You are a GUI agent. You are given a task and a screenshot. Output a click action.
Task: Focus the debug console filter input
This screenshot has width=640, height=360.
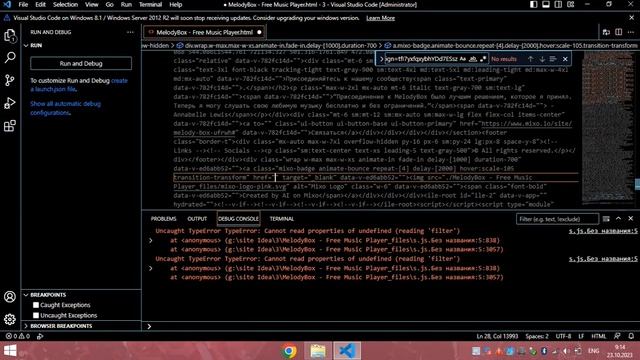point(557,219)
